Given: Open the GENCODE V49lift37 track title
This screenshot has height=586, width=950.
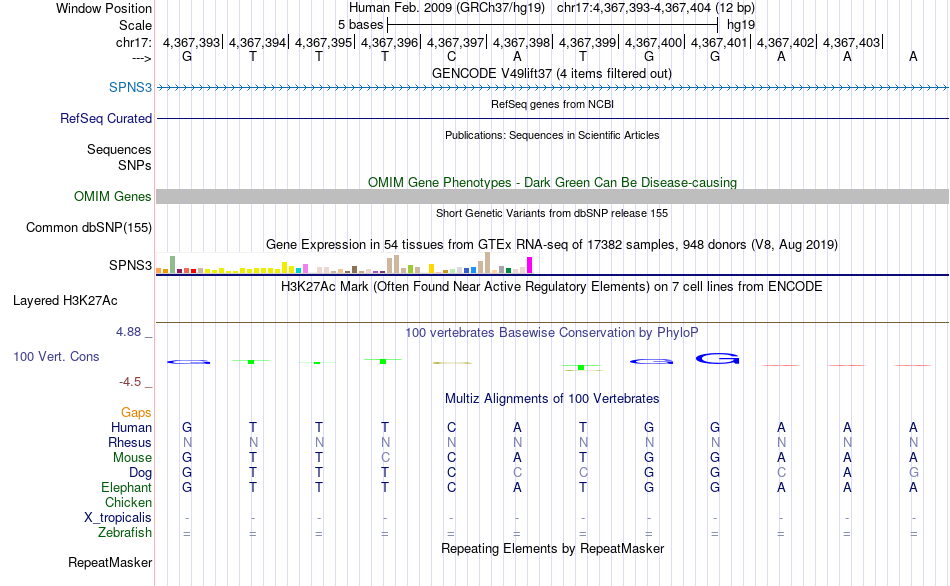Looking at the screenshot, I should pos(552,73).
